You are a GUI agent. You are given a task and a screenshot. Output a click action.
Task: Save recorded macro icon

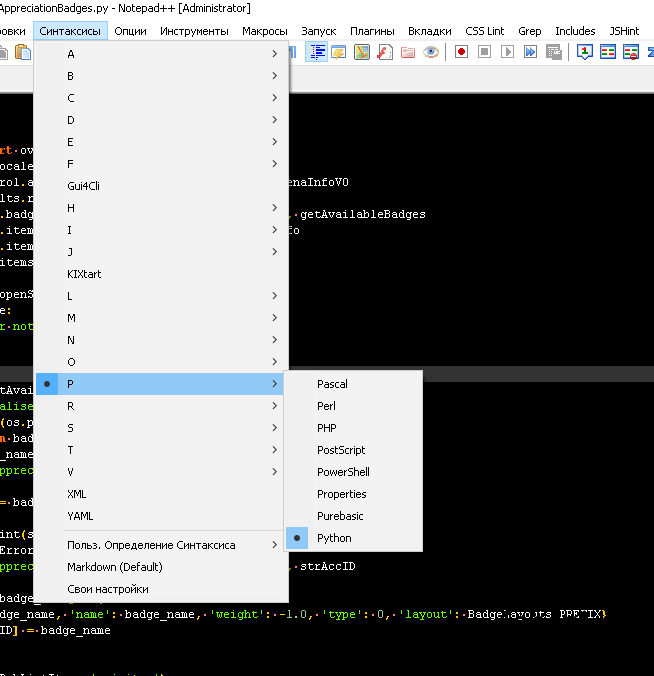tap(554, 52)
